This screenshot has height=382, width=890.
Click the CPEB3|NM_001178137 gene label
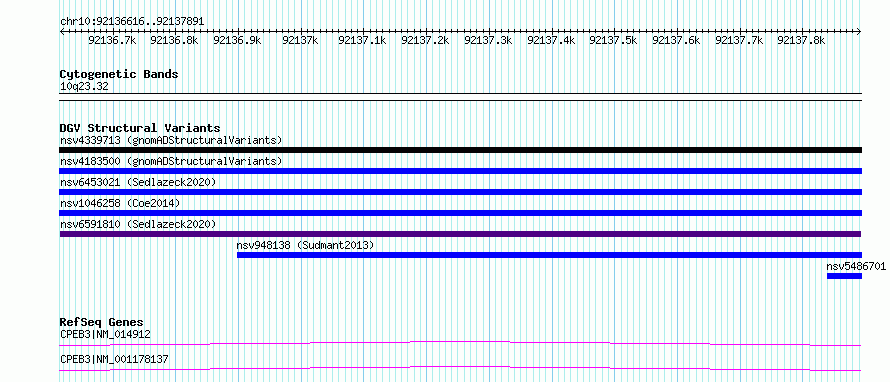(x=114, y=359)
